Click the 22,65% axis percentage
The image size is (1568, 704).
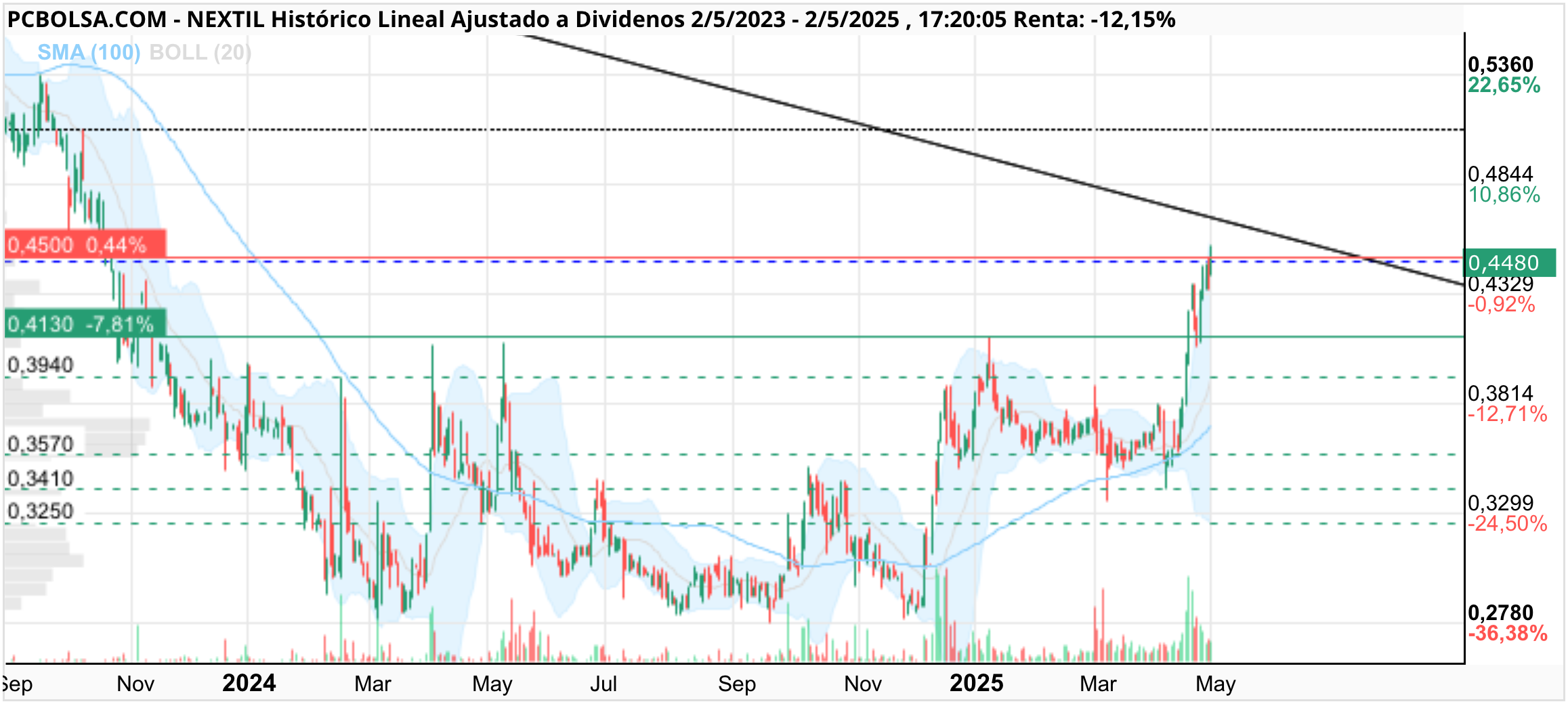pyautogui.click(x=1504, y=85)
